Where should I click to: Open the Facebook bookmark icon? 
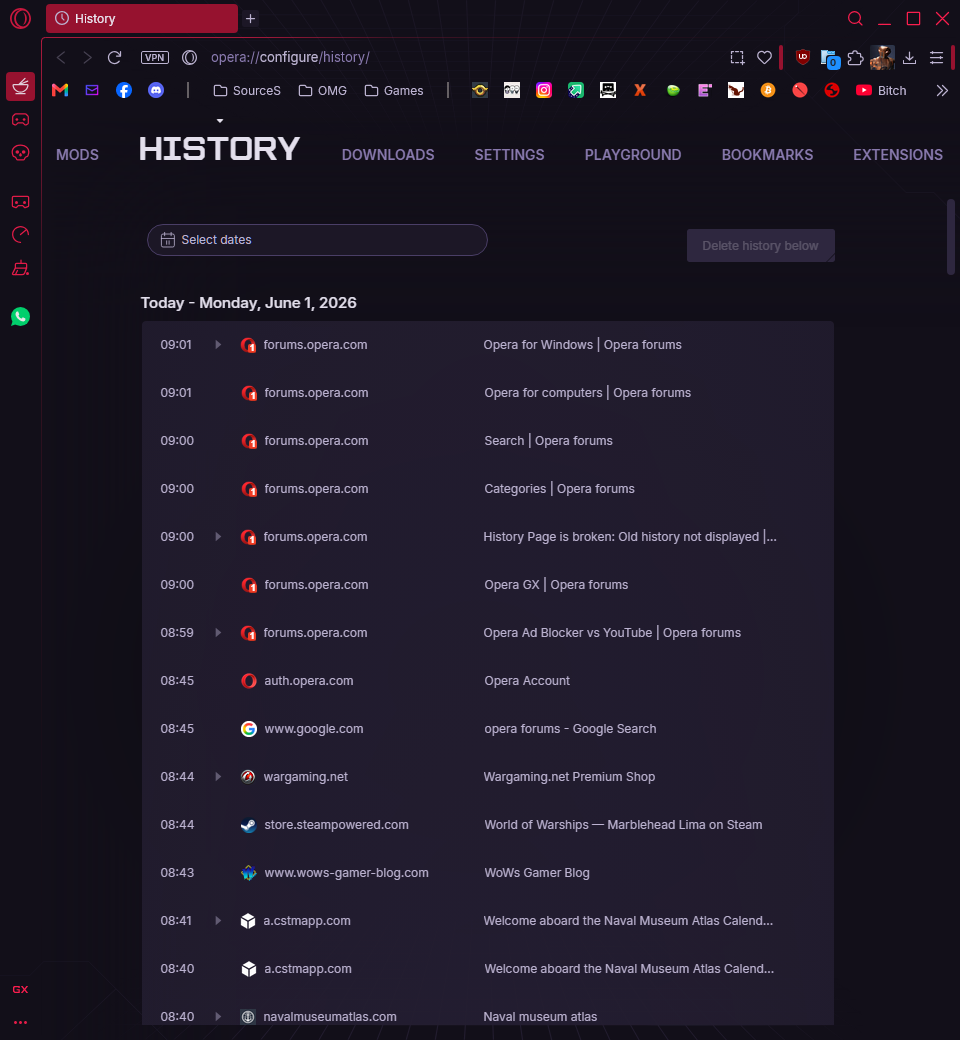[x=124, y=90]
